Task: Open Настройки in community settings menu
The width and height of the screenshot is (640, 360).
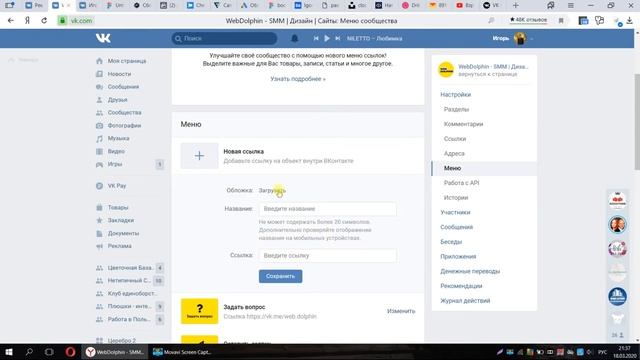Action: [456, 95]
